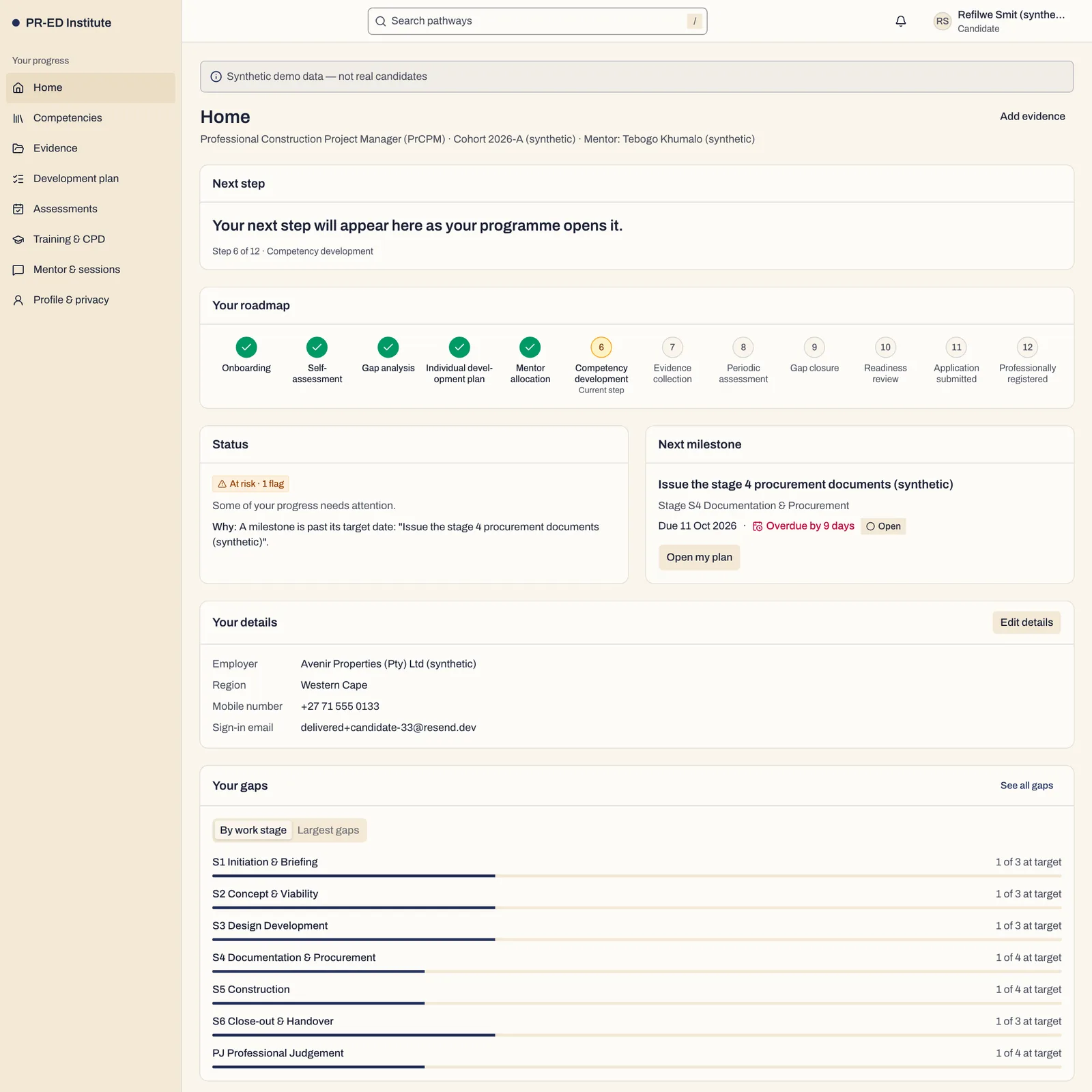
Task: Follow the See all gaps link
Action: [x=1026, y=786]
